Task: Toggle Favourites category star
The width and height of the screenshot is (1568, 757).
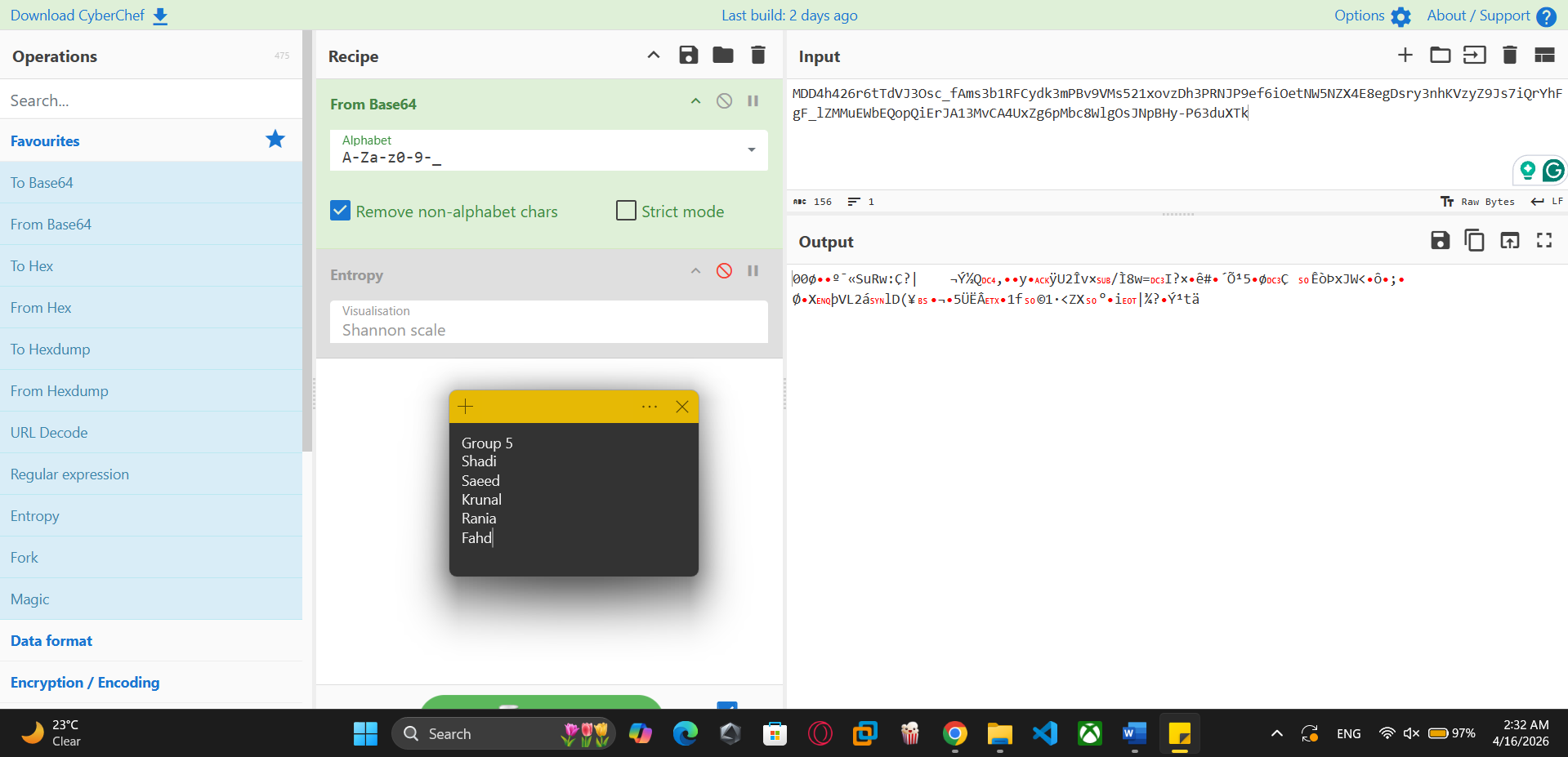Action: click(x=275, y=140)
